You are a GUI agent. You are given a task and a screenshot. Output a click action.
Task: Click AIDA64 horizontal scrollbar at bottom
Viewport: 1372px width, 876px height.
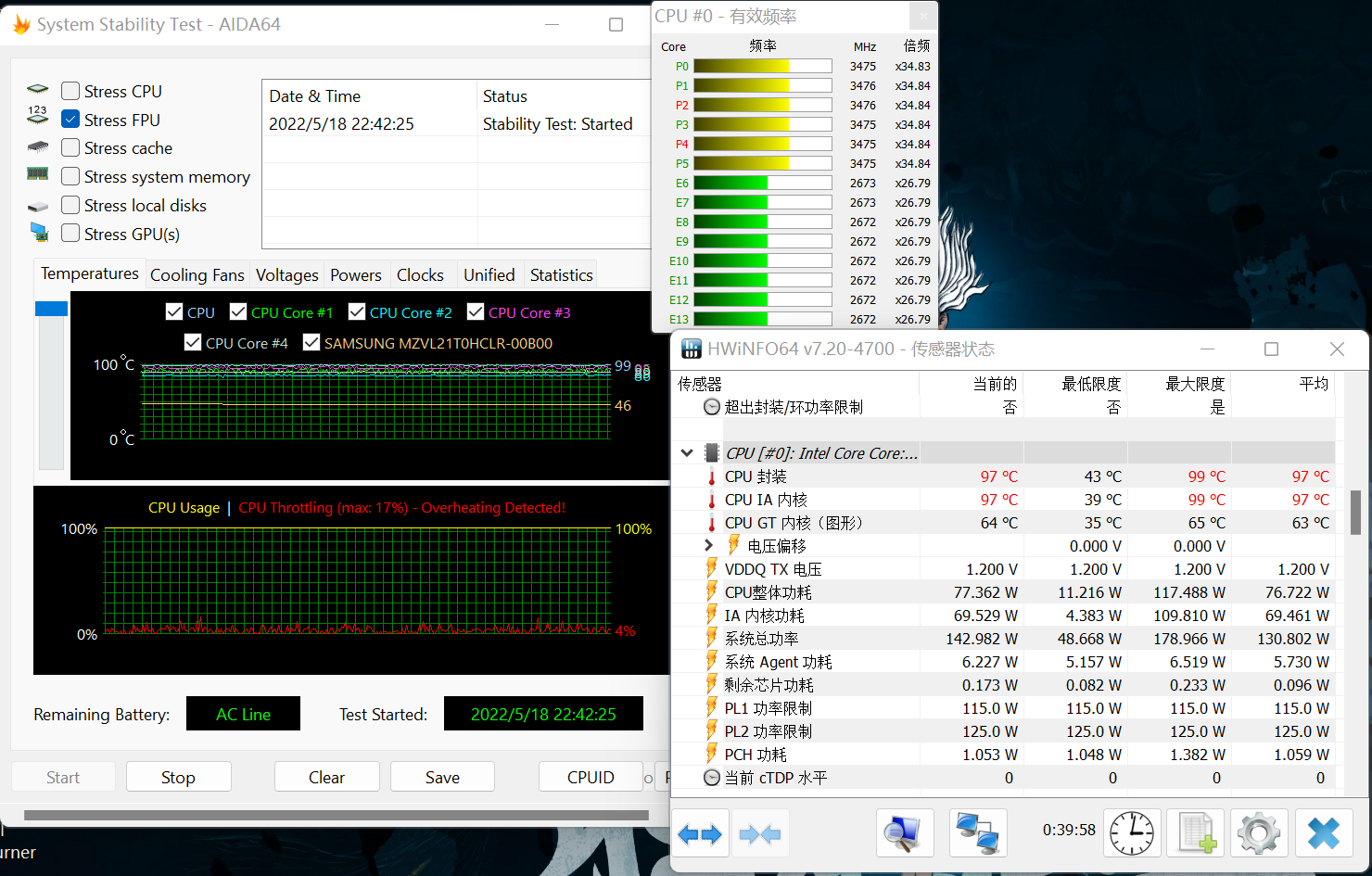click(x=336, y=816)
